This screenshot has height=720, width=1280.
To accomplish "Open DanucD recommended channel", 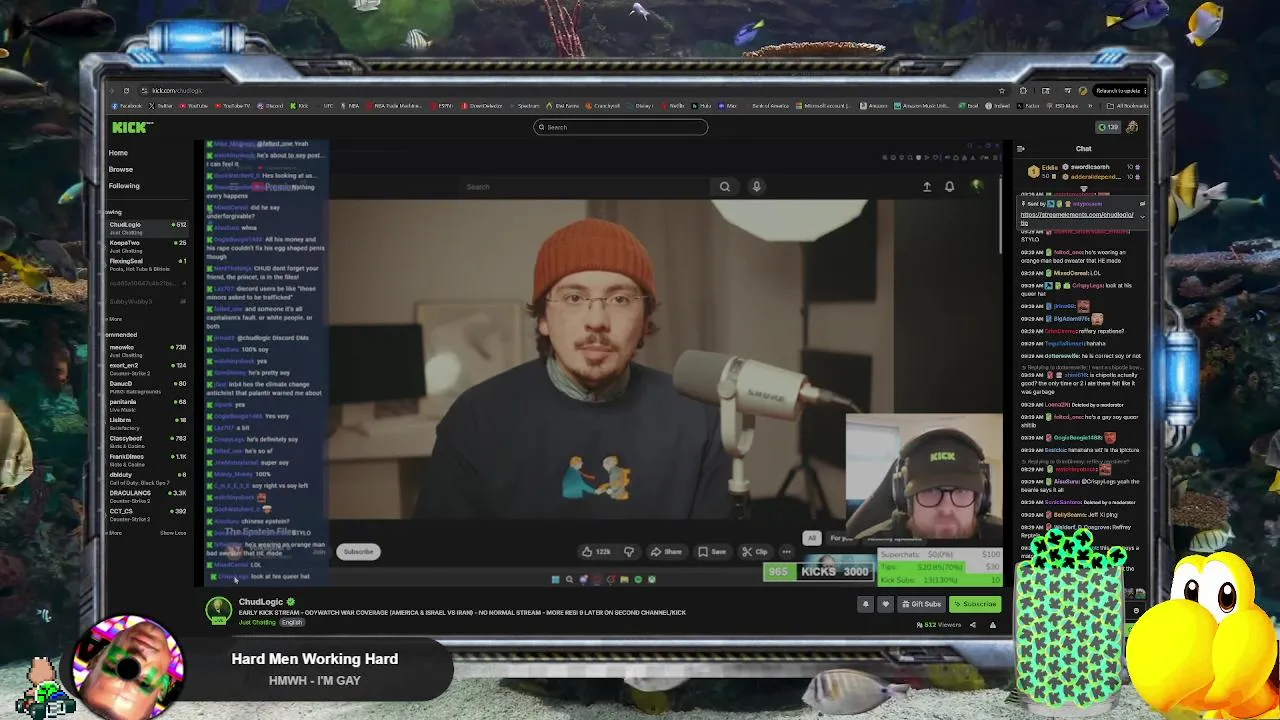I will pyautogui.click(x=147, y=386).
